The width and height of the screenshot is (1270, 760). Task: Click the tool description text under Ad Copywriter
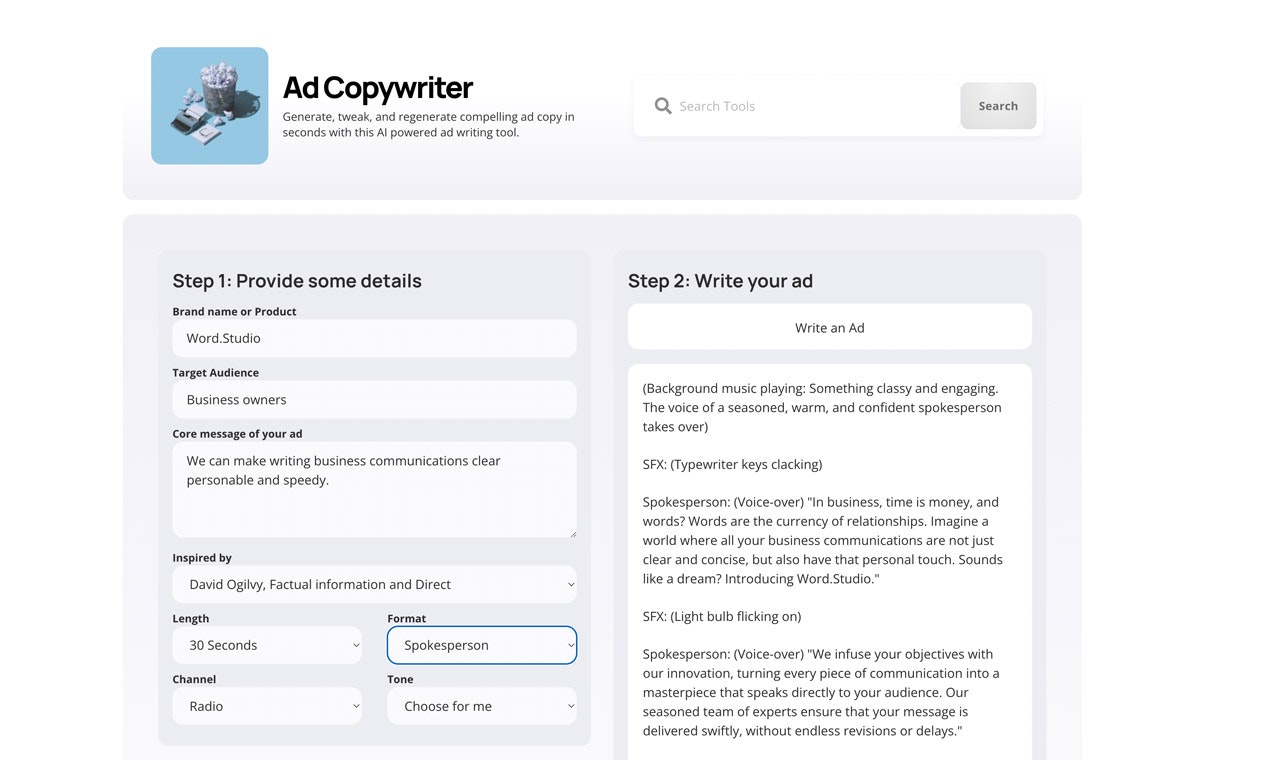pos(429,124)
